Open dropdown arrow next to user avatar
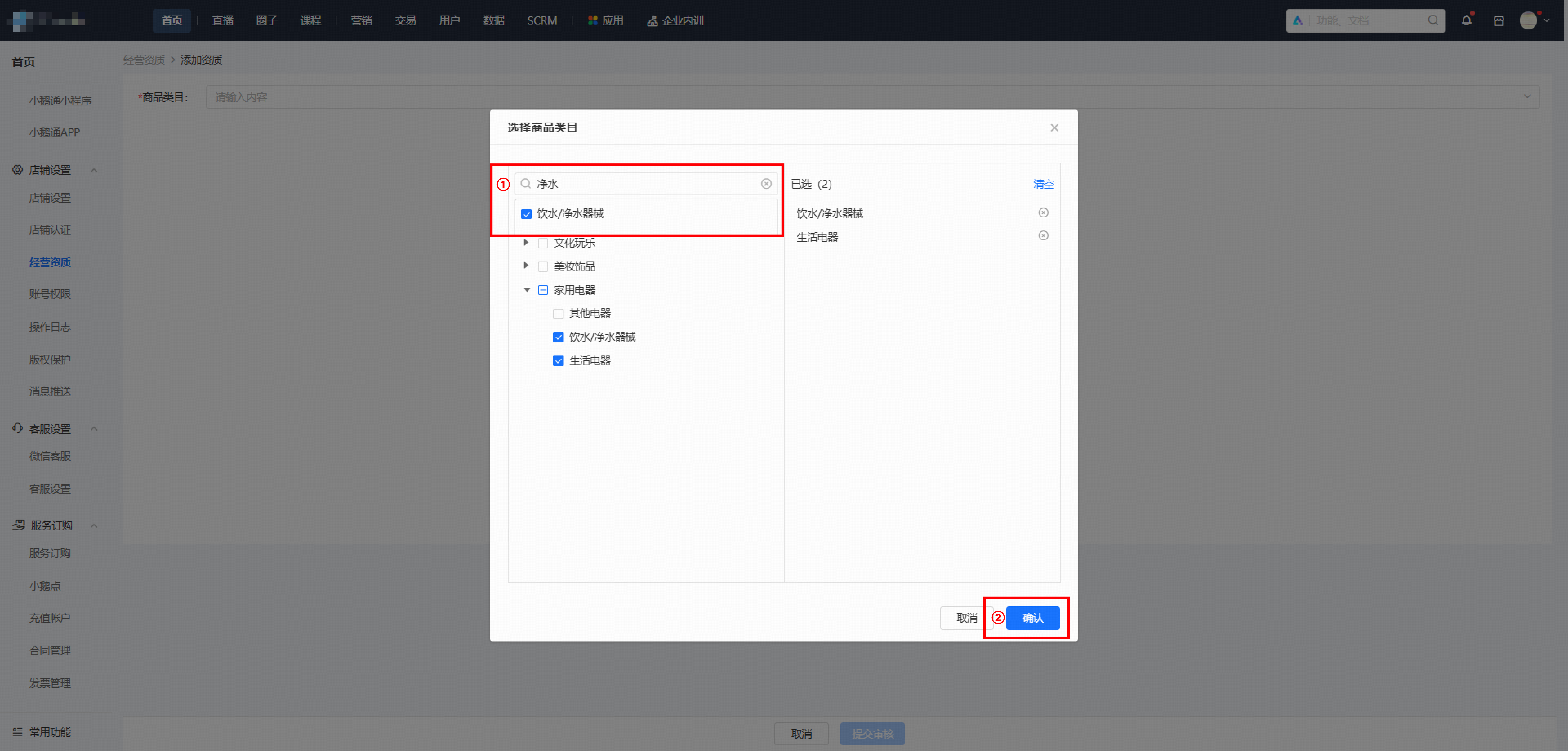This screenshot has width=1568, height=751. click(1547, 21)
